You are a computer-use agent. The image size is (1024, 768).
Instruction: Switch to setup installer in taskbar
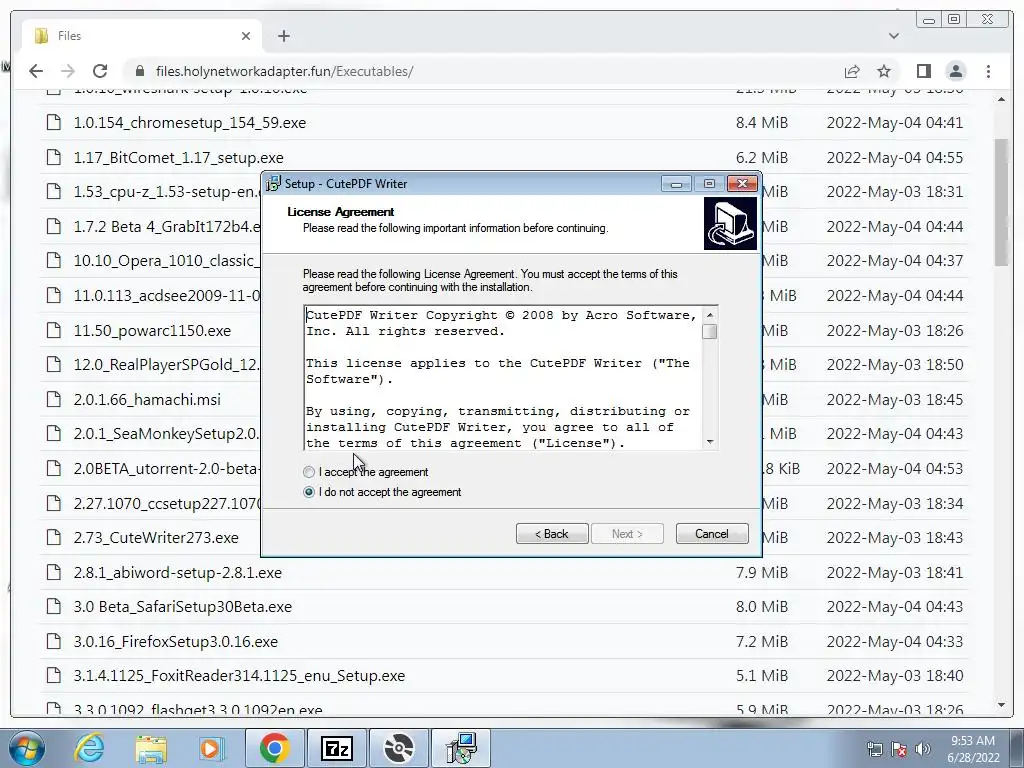click(x=461, y=748)
